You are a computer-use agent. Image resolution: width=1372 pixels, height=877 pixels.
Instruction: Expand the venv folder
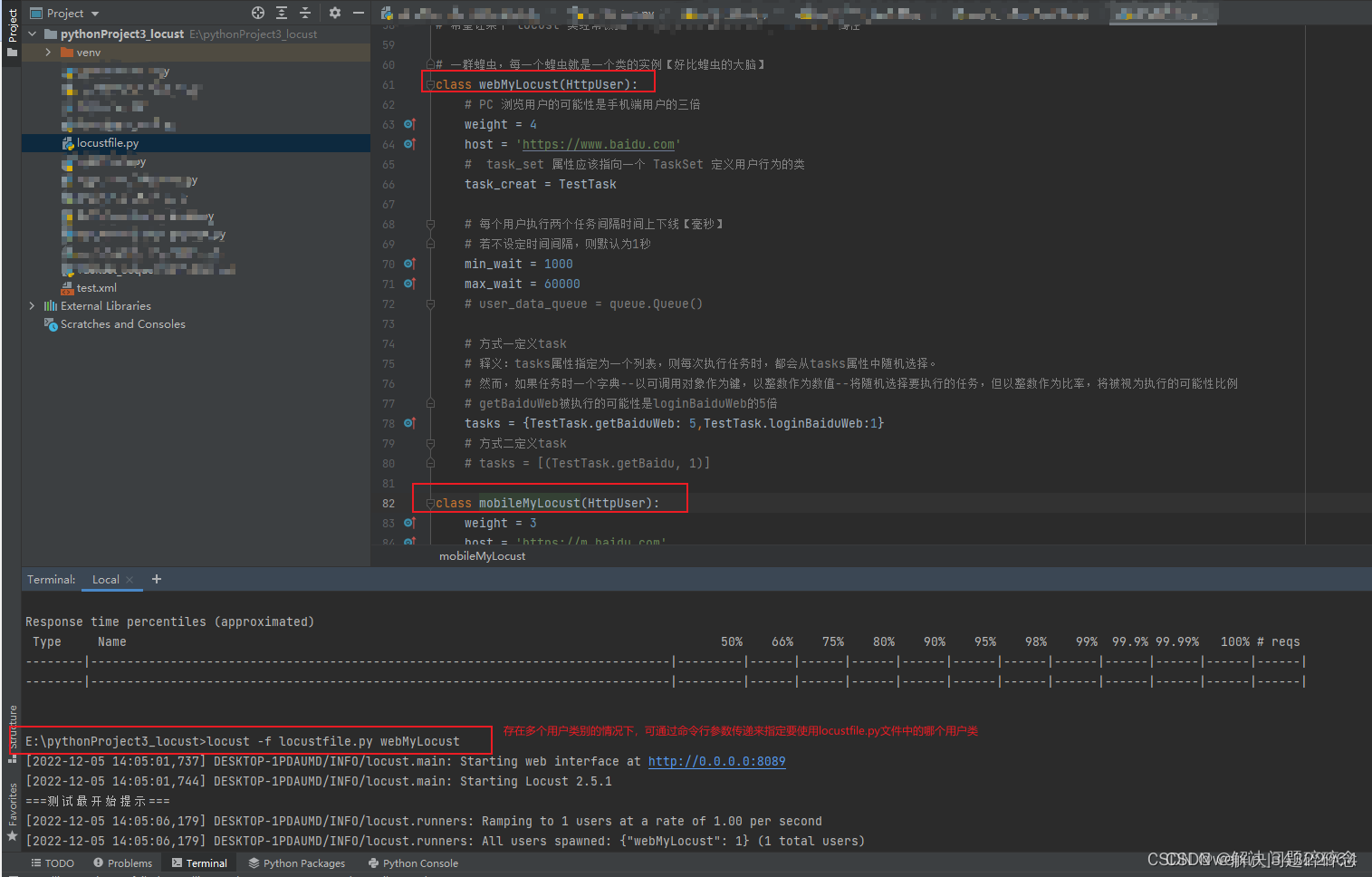click(48, 53)
